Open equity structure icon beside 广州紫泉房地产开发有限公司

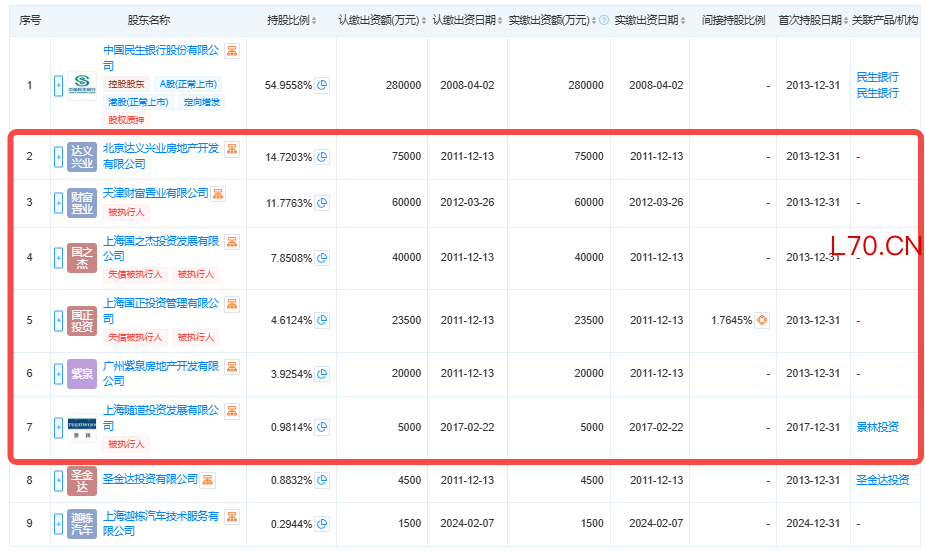tap(232, 367)
